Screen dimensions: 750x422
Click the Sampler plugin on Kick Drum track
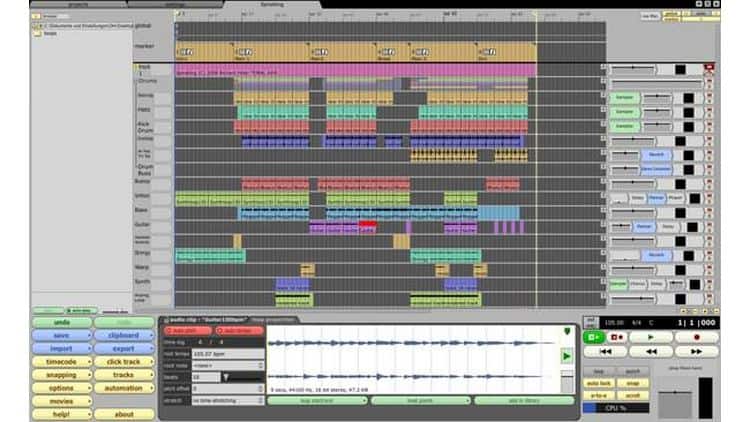[x=624, y=126]
